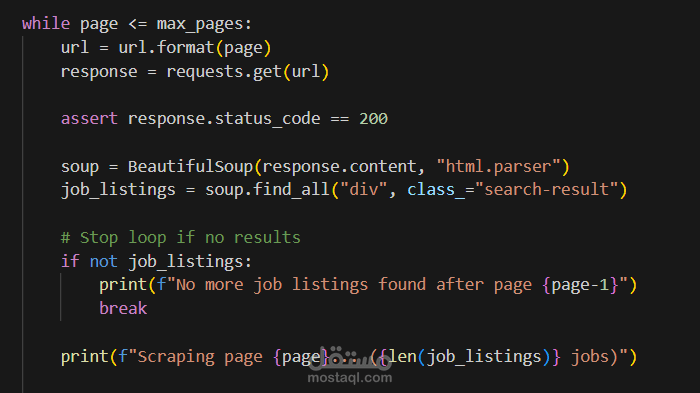Image resolution: width=700 pixels, height=393 pixels.
Task: Click 'Scraping page' string in final print
Action: pyautogui.click(x=200, y=357)
